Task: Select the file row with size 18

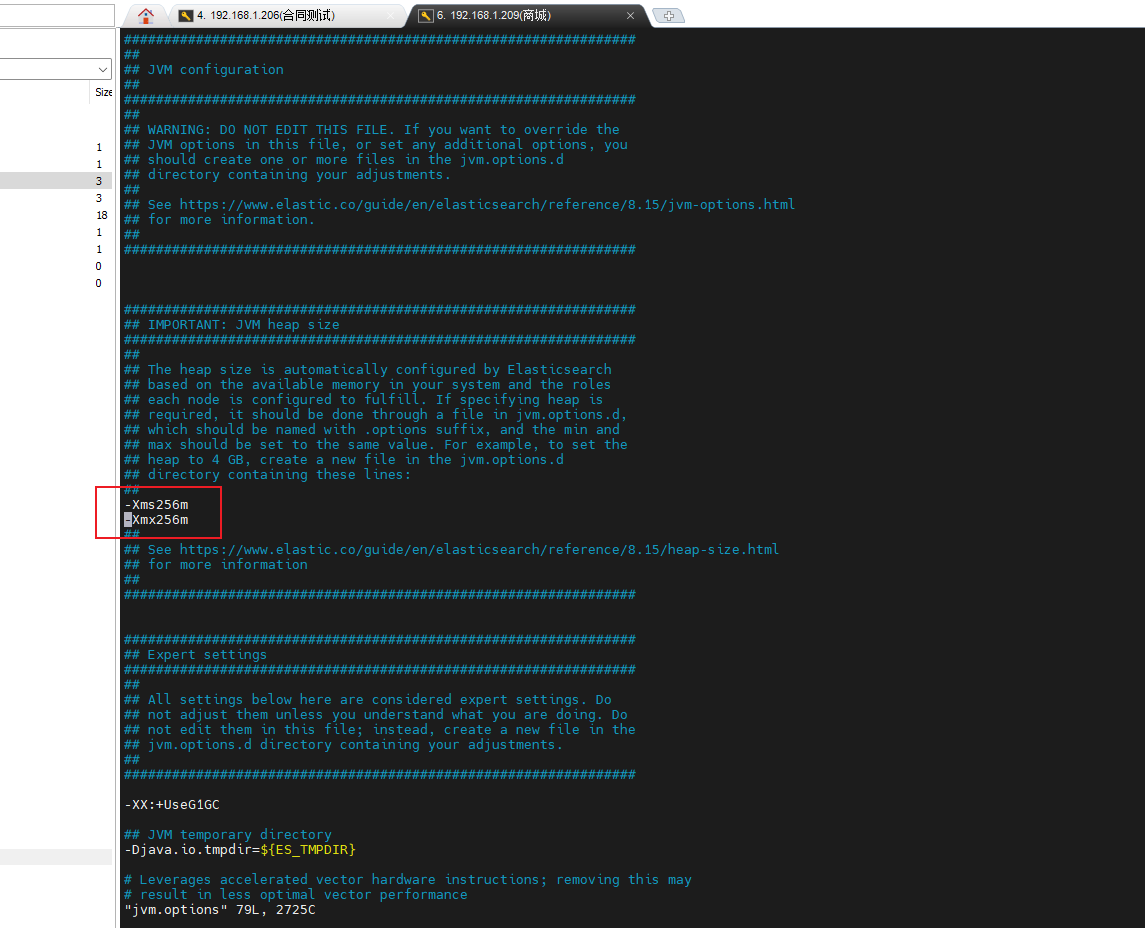Action: tap(56, 215)
